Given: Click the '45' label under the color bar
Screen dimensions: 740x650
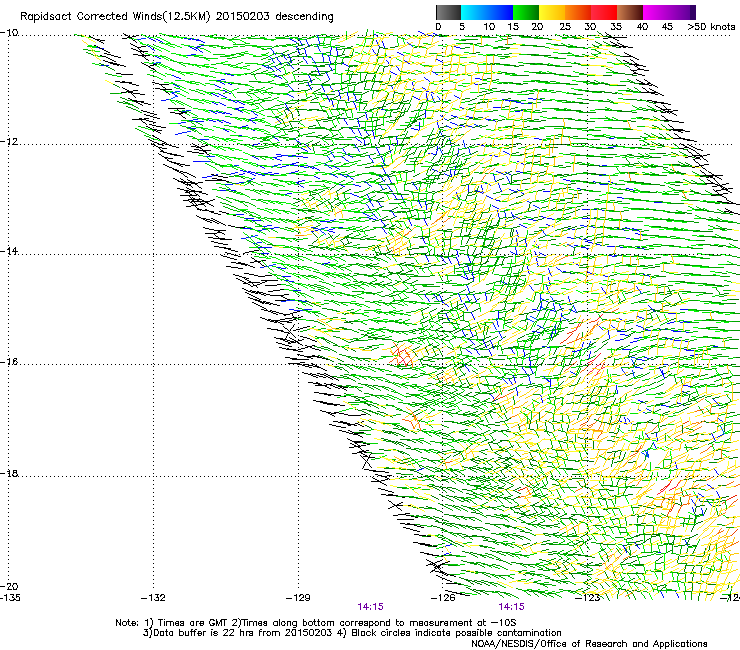Looking at the screenshot, I should [x=667, y=27].
